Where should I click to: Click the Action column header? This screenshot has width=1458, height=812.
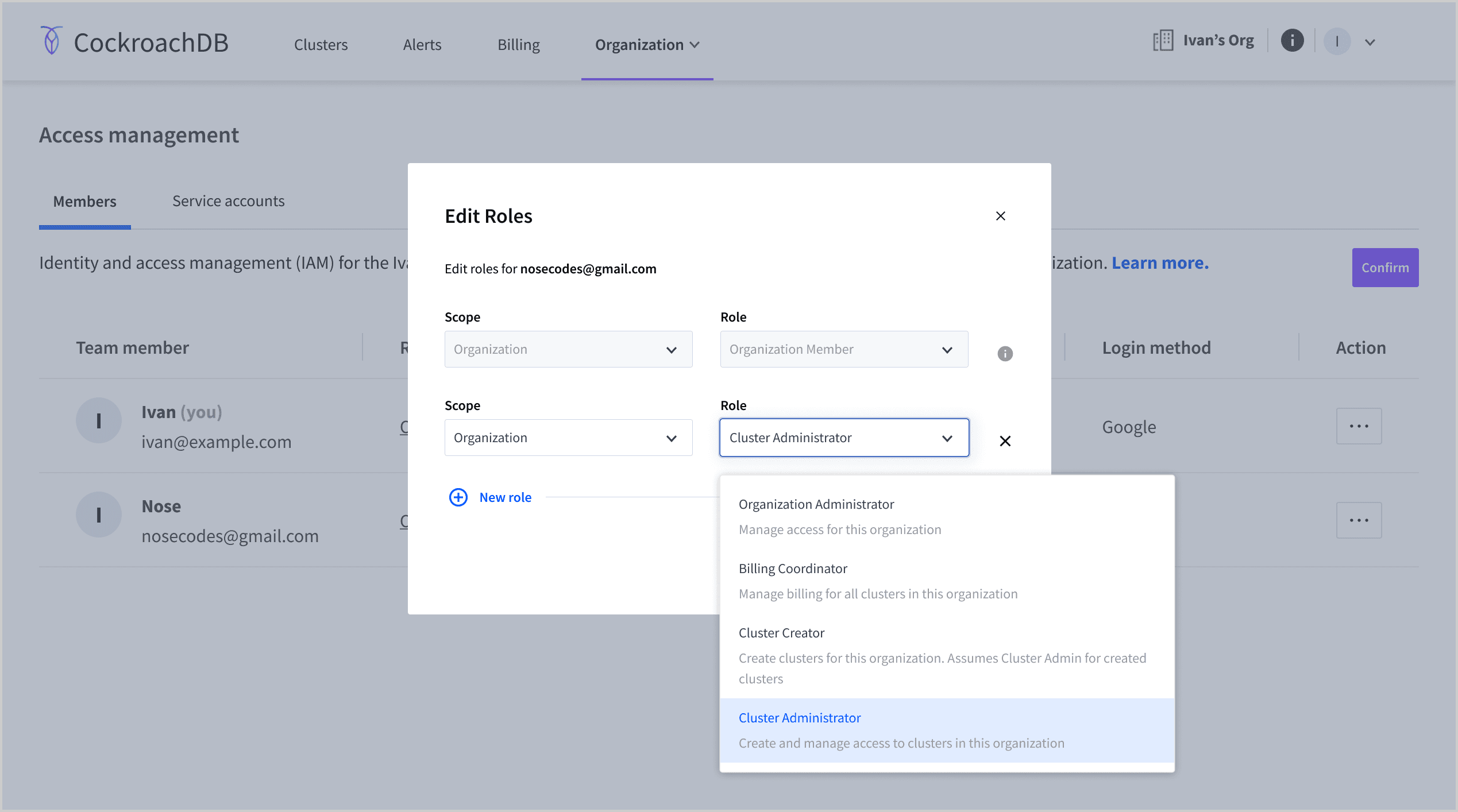point(1361,347)
